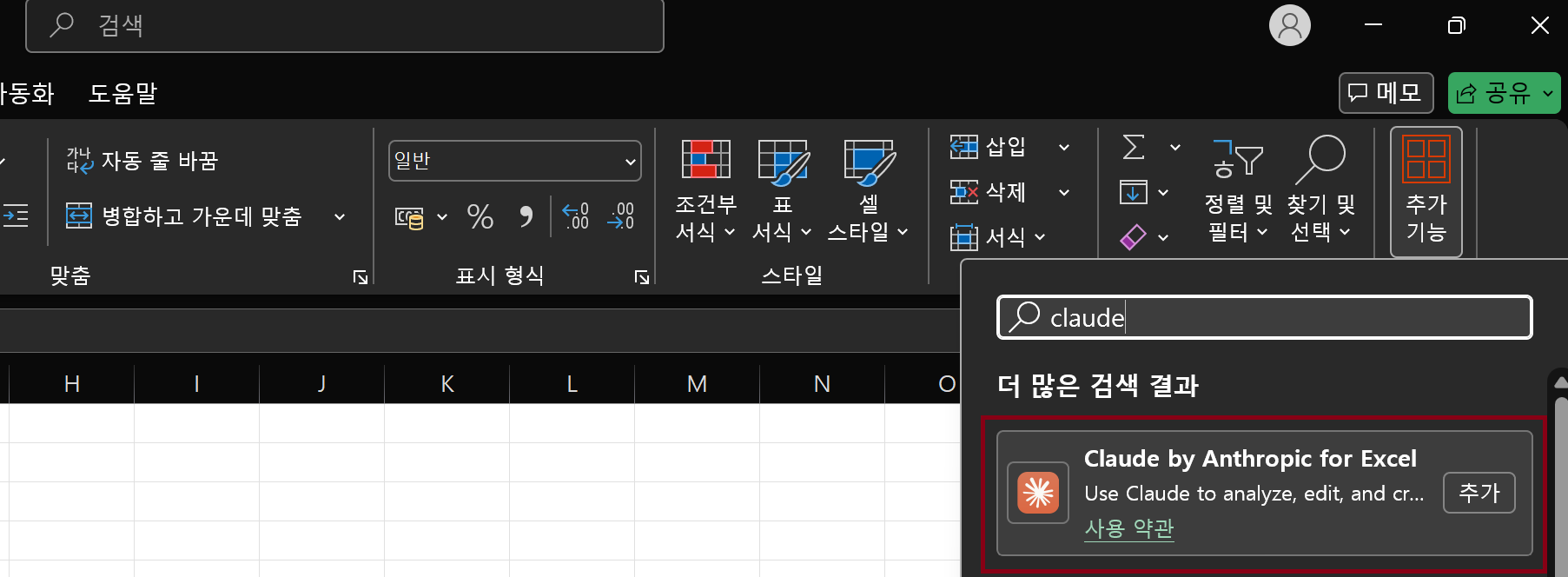Expand the Clear dropdown arrow
The height and width of the screenshot is (577, 1568).
click(1163, 238)
